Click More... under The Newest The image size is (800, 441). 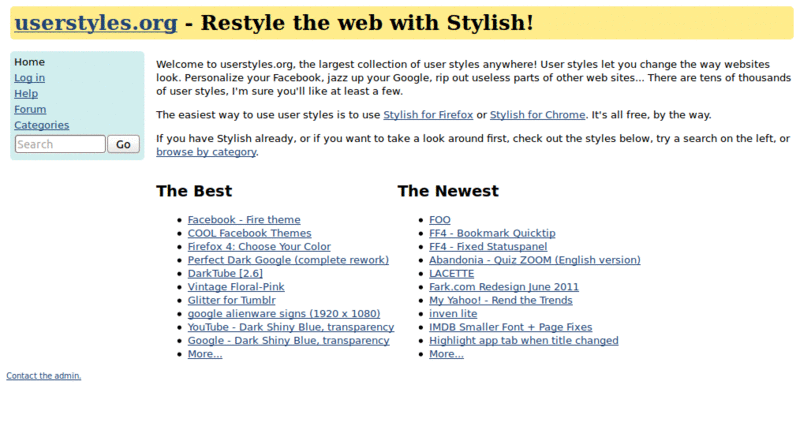pyautogui.click(x=446, y=354)
